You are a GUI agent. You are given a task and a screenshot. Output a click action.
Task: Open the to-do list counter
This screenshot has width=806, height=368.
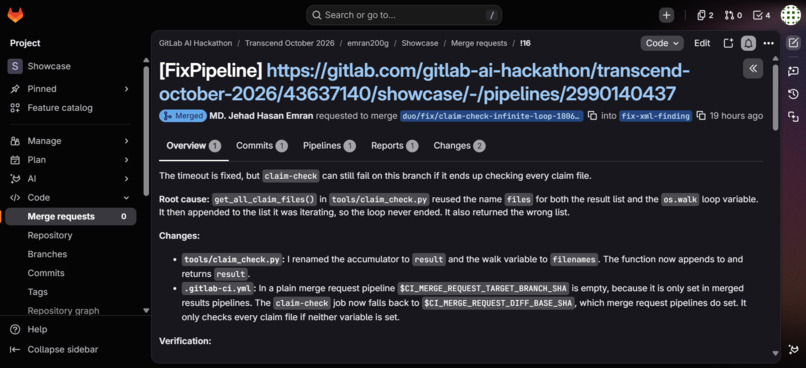click(x=762, y=15)
